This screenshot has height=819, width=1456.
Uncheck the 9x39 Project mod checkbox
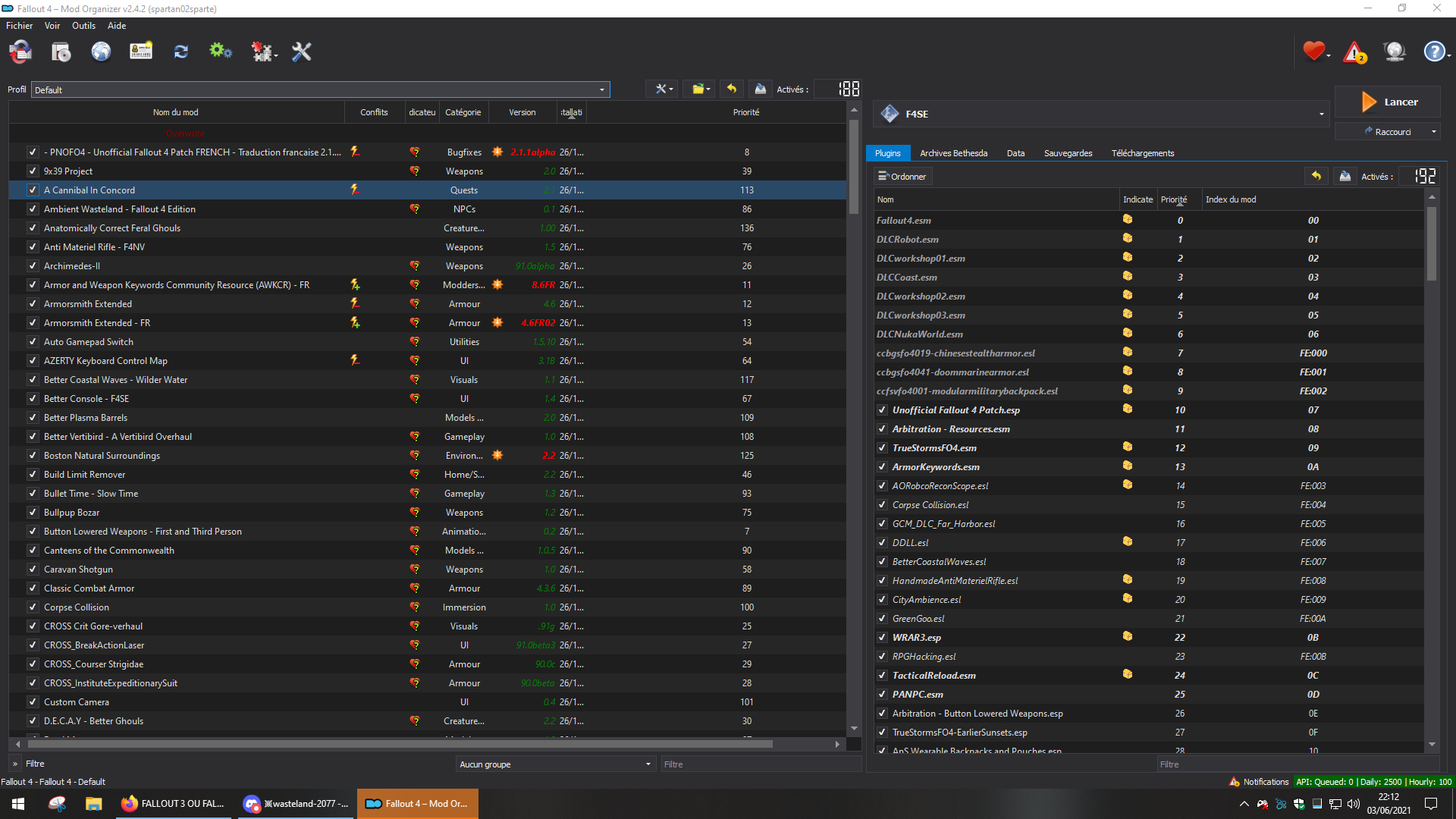33,171
